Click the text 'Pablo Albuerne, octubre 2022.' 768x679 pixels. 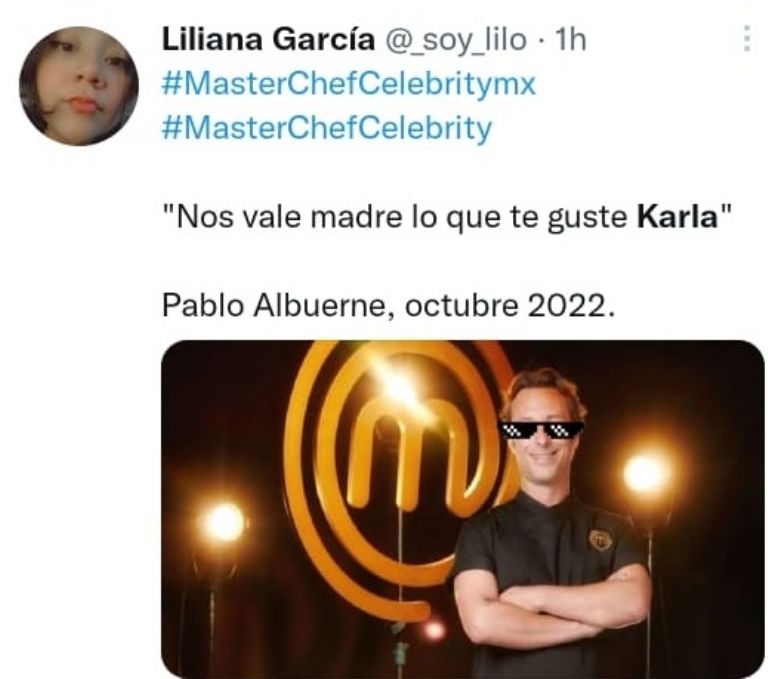tap(387, 306)
